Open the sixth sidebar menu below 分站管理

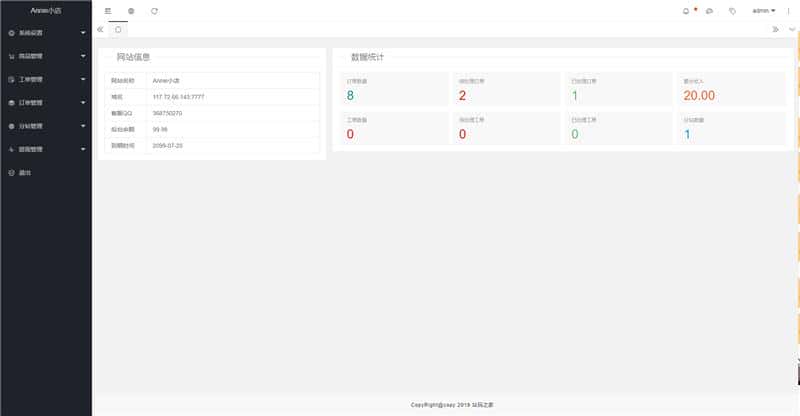pyautogui.click(x=46, y=149)
